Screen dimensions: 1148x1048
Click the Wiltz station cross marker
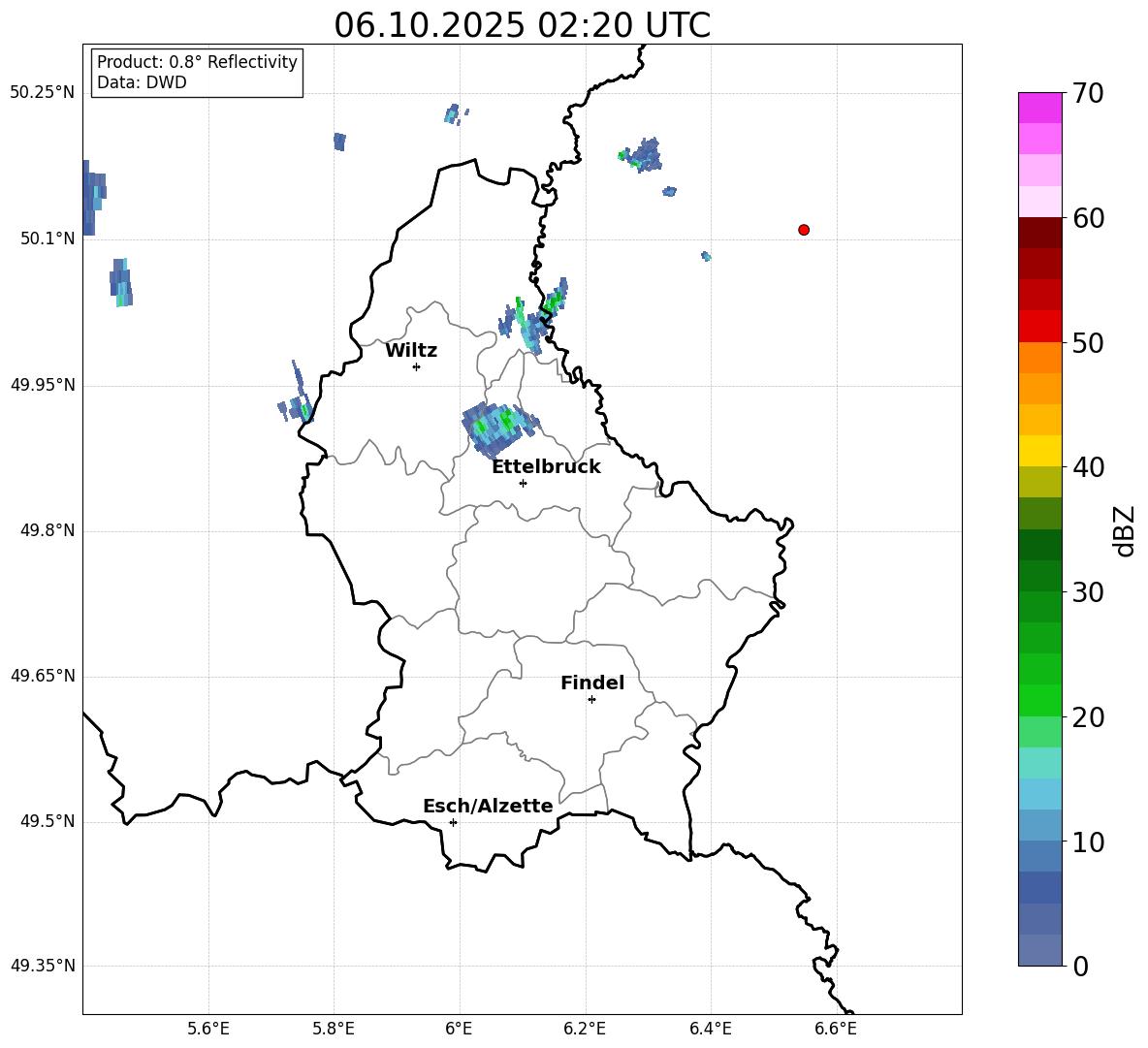417,366
